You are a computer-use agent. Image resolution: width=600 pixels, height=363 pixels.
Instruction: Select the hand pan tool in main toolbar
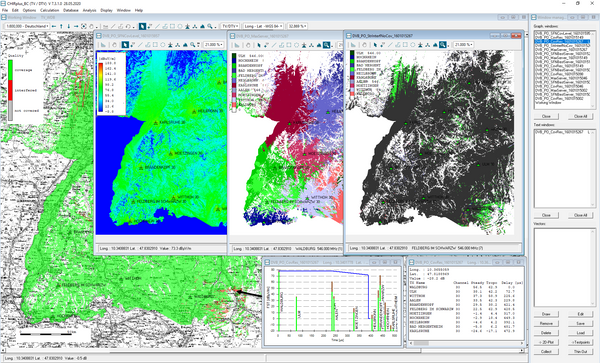pyautogui.click(x=91, y=26)
